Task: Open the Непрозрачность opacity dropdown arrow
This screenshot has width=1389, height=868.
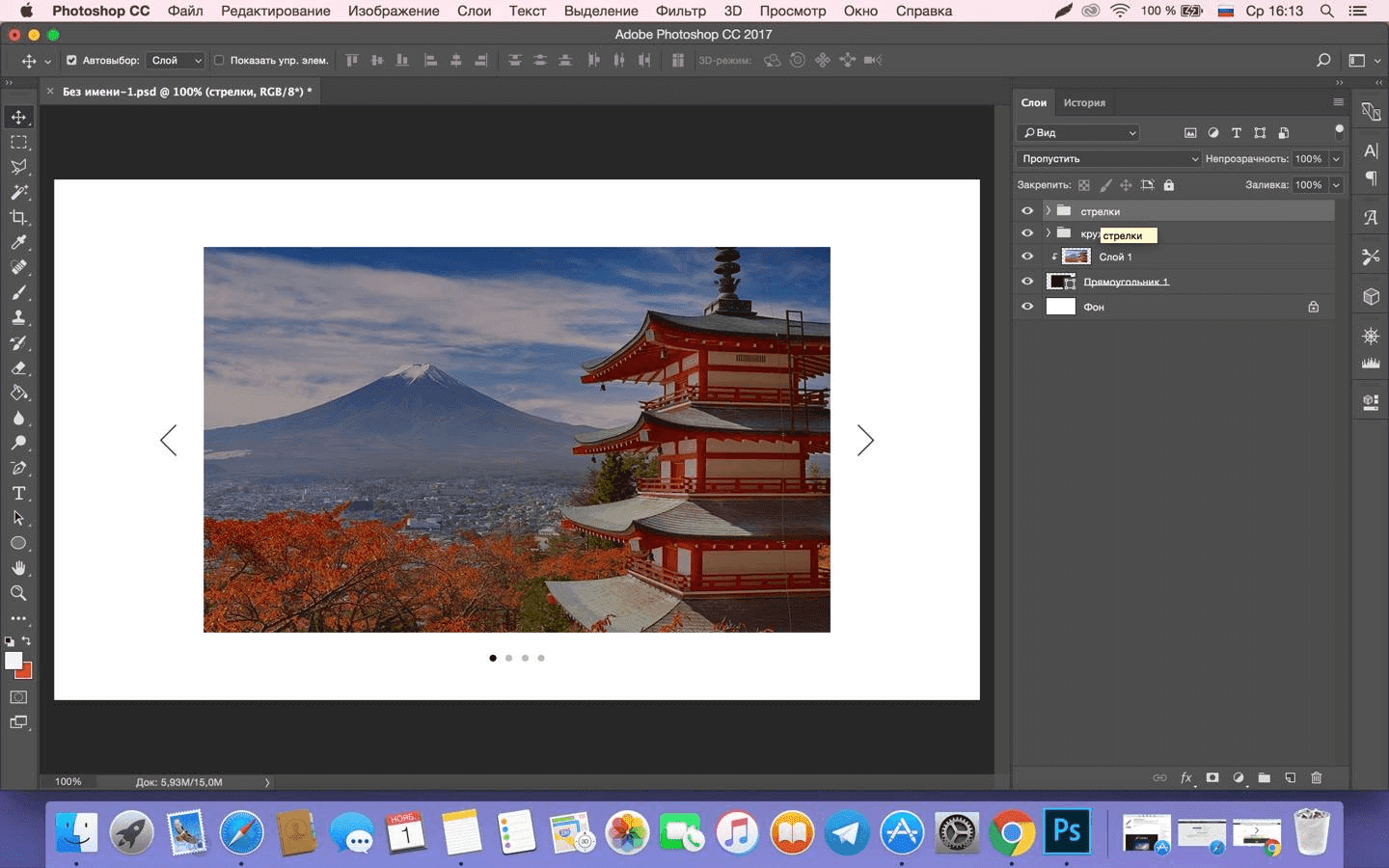Action: coord(1336,158)
